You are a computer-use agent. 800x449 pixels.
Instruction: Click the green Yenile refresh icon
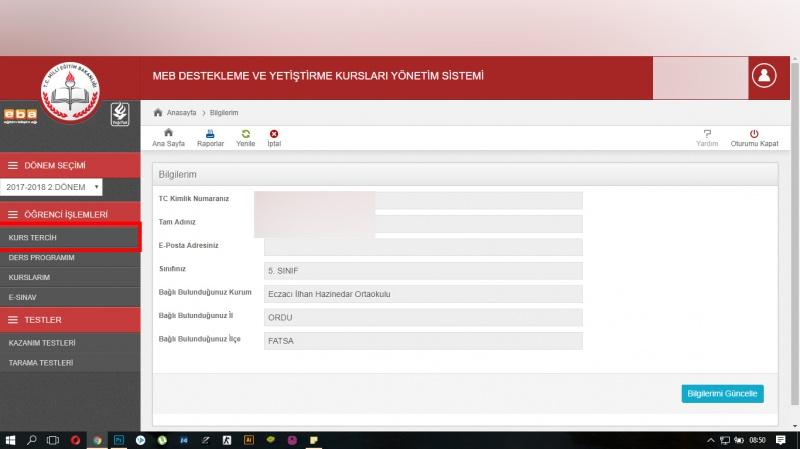[x=245, y=133]
